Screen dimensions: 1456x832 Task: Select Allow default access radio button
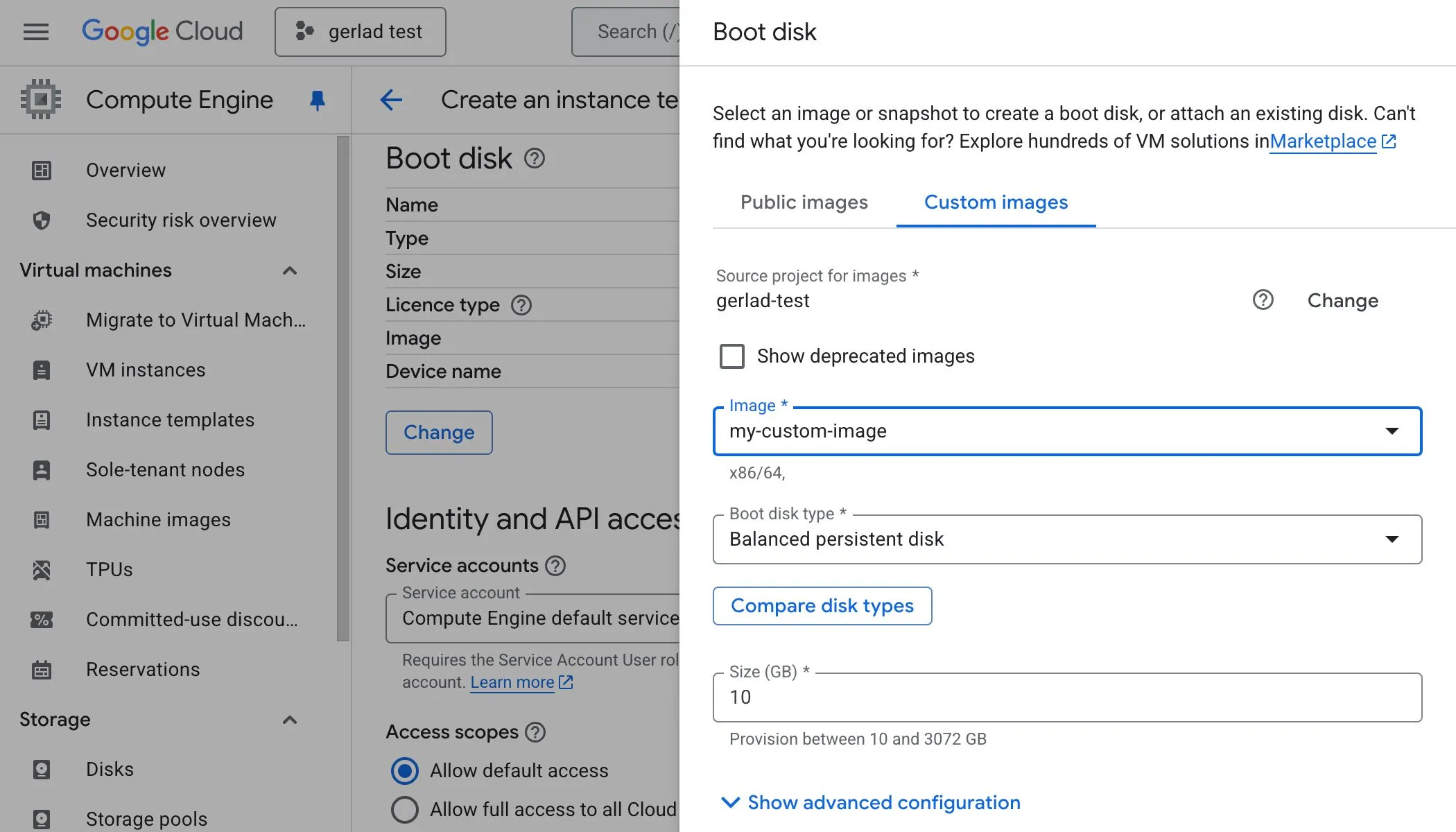405,771
